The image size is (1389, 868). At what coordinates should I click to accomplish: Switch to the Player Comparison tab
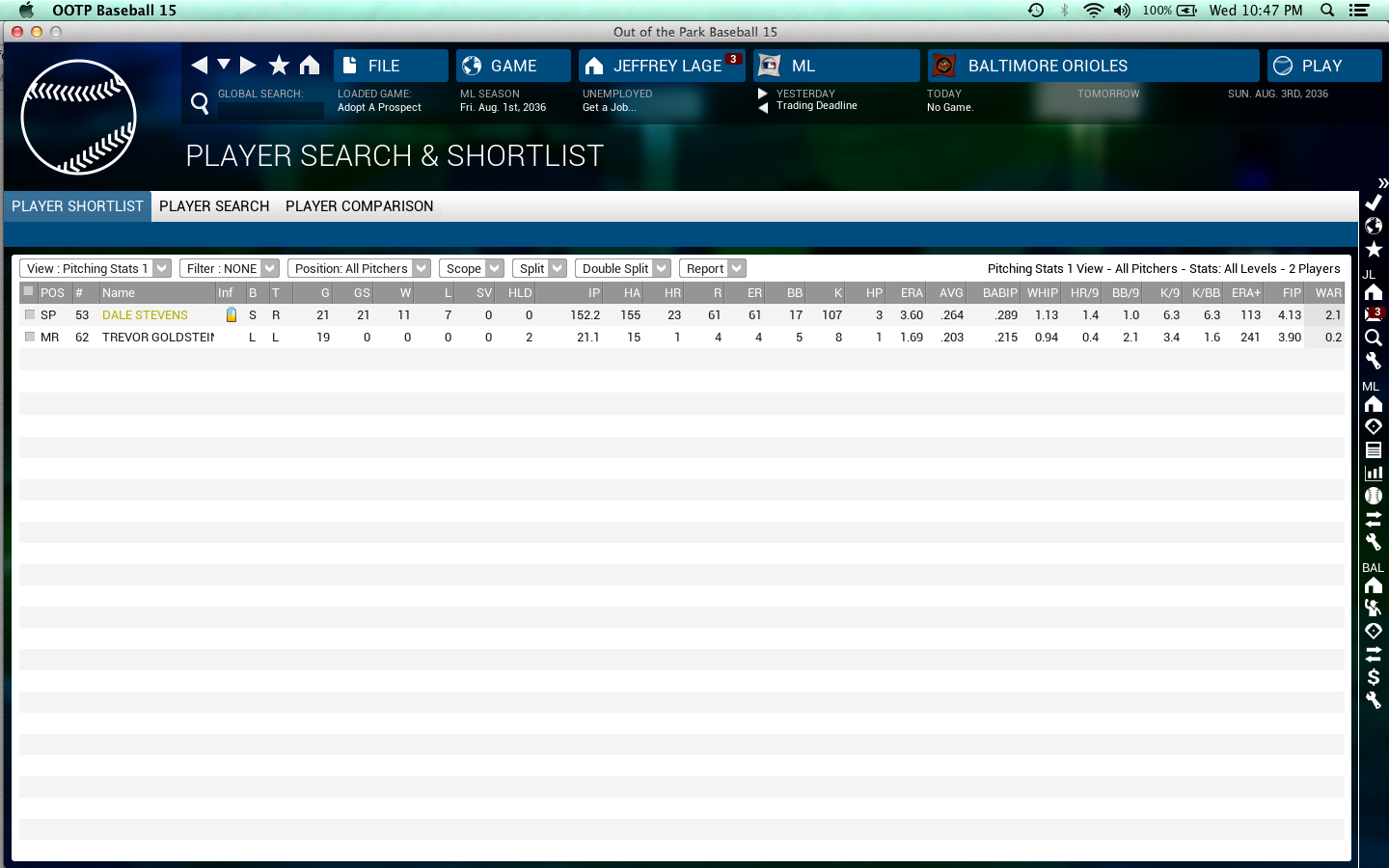(359, 206)
